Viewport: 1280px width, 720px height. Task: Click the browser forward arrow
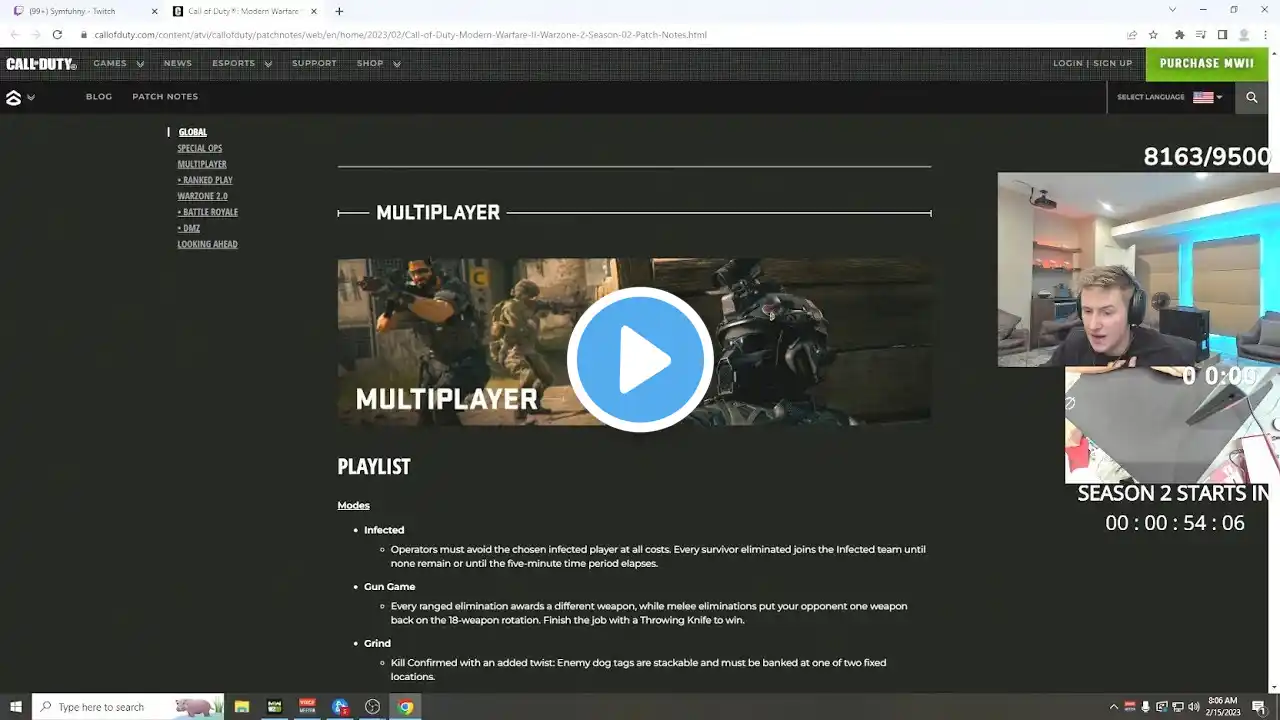35,35
